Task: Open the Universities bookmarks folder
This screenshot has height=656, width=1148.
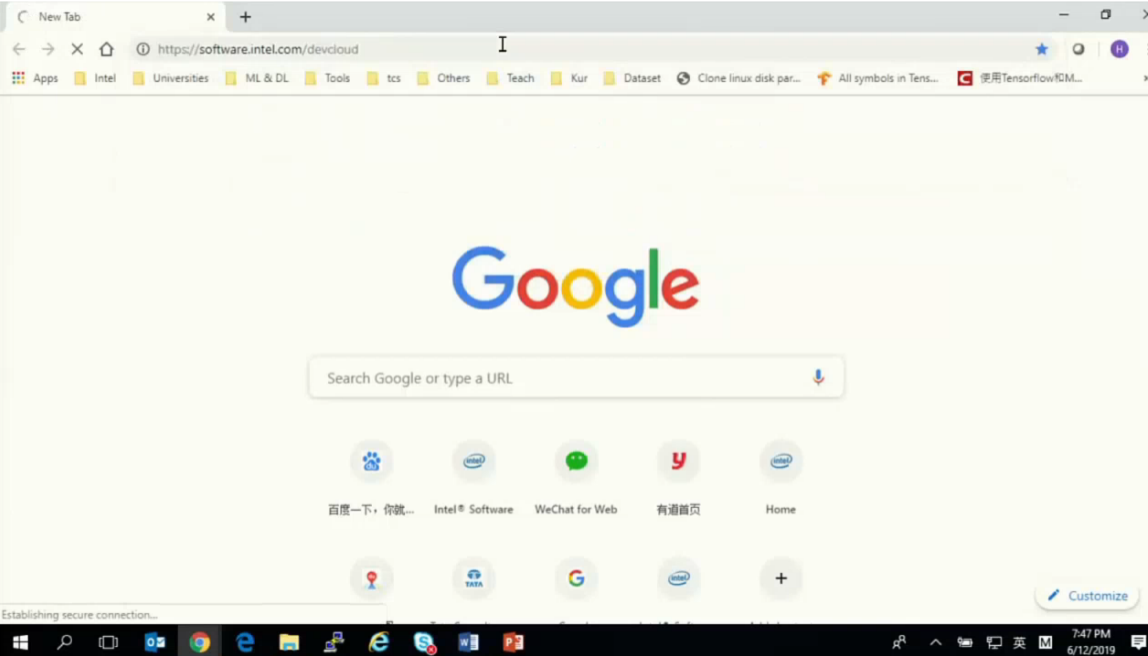Action: [171, 78]
